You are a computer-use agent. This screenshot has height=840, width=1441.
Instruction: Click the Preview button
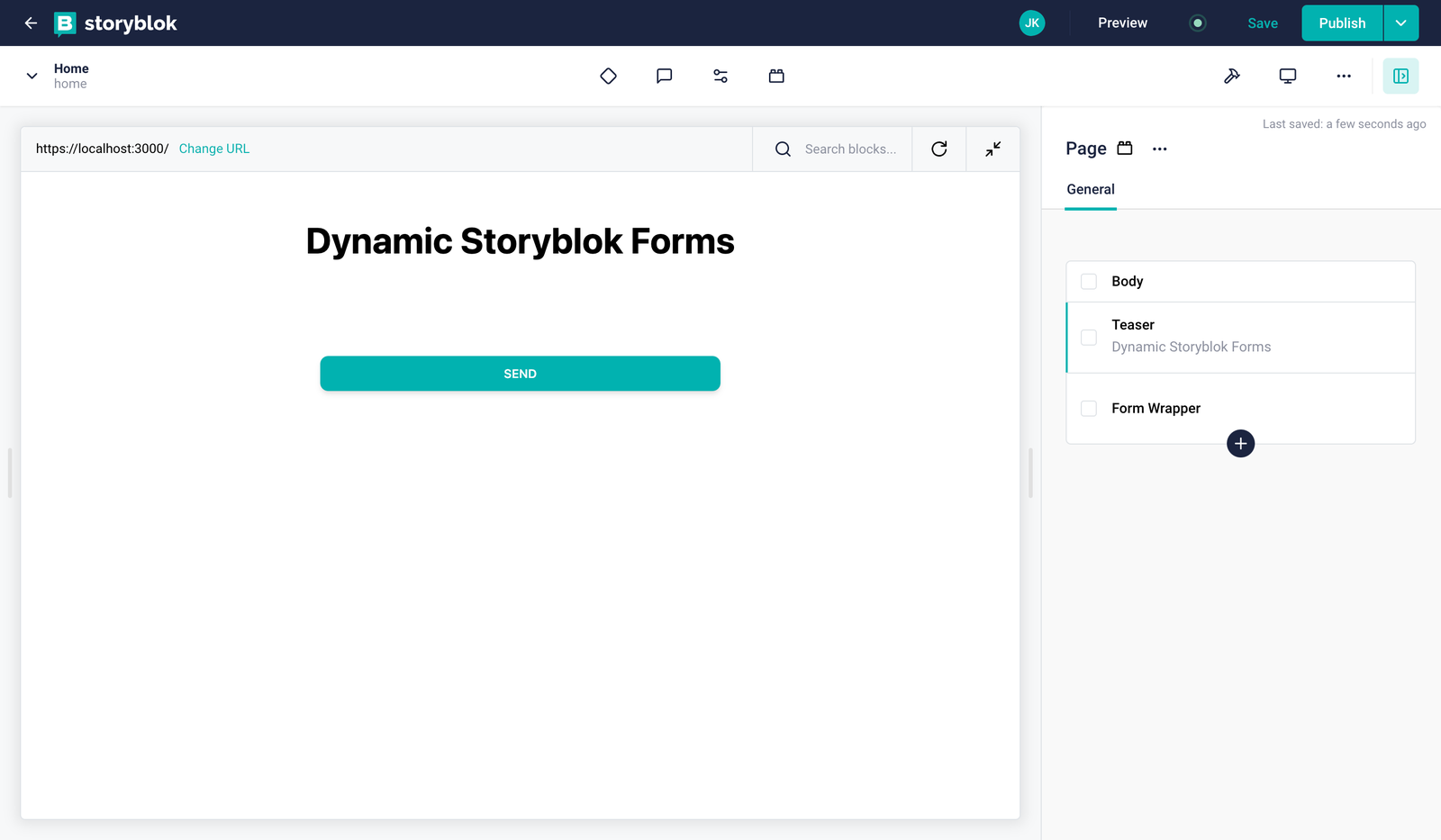coord(1122,23)
